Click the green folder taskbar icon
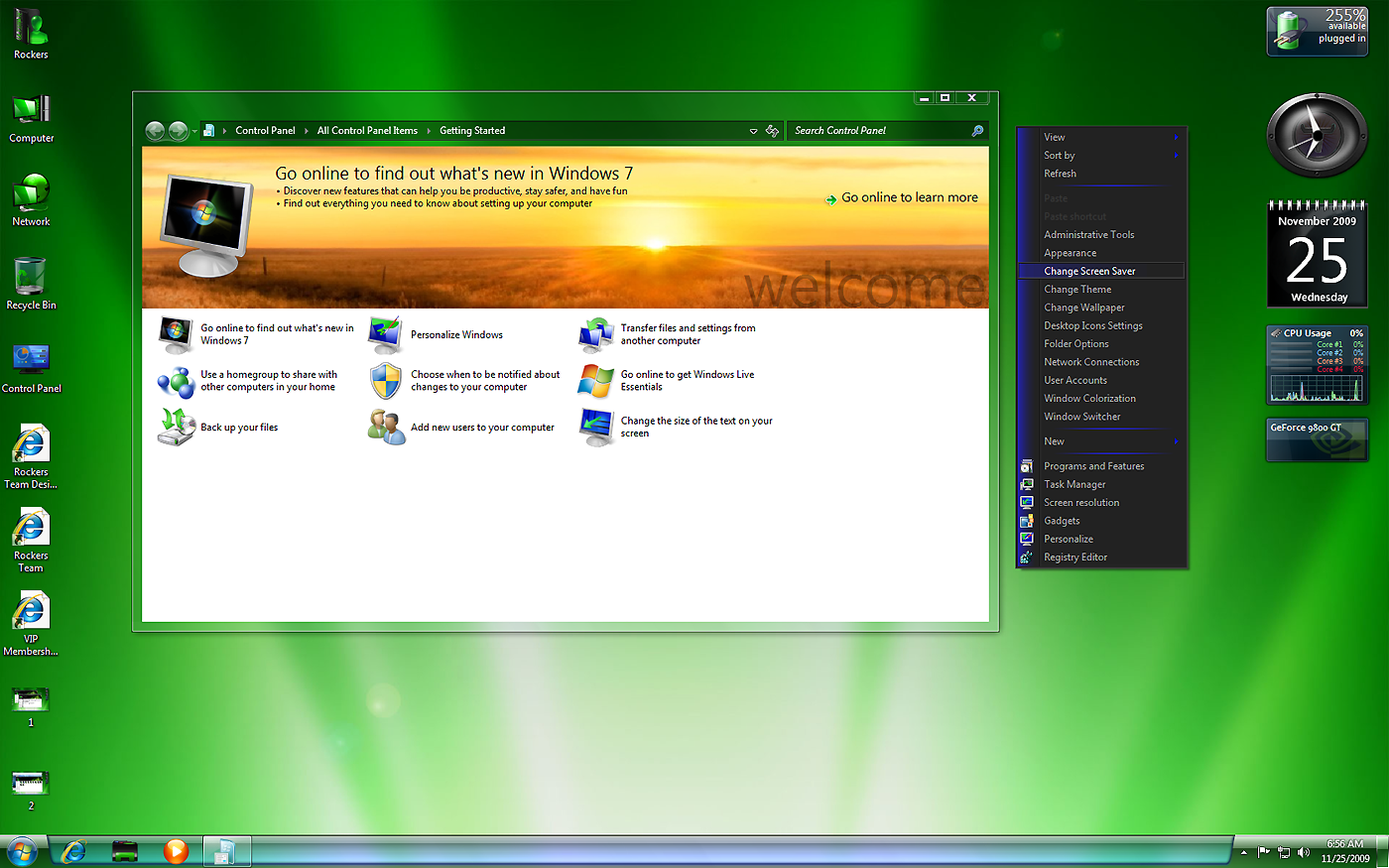 pyautogui.click(x=125, y=851)
